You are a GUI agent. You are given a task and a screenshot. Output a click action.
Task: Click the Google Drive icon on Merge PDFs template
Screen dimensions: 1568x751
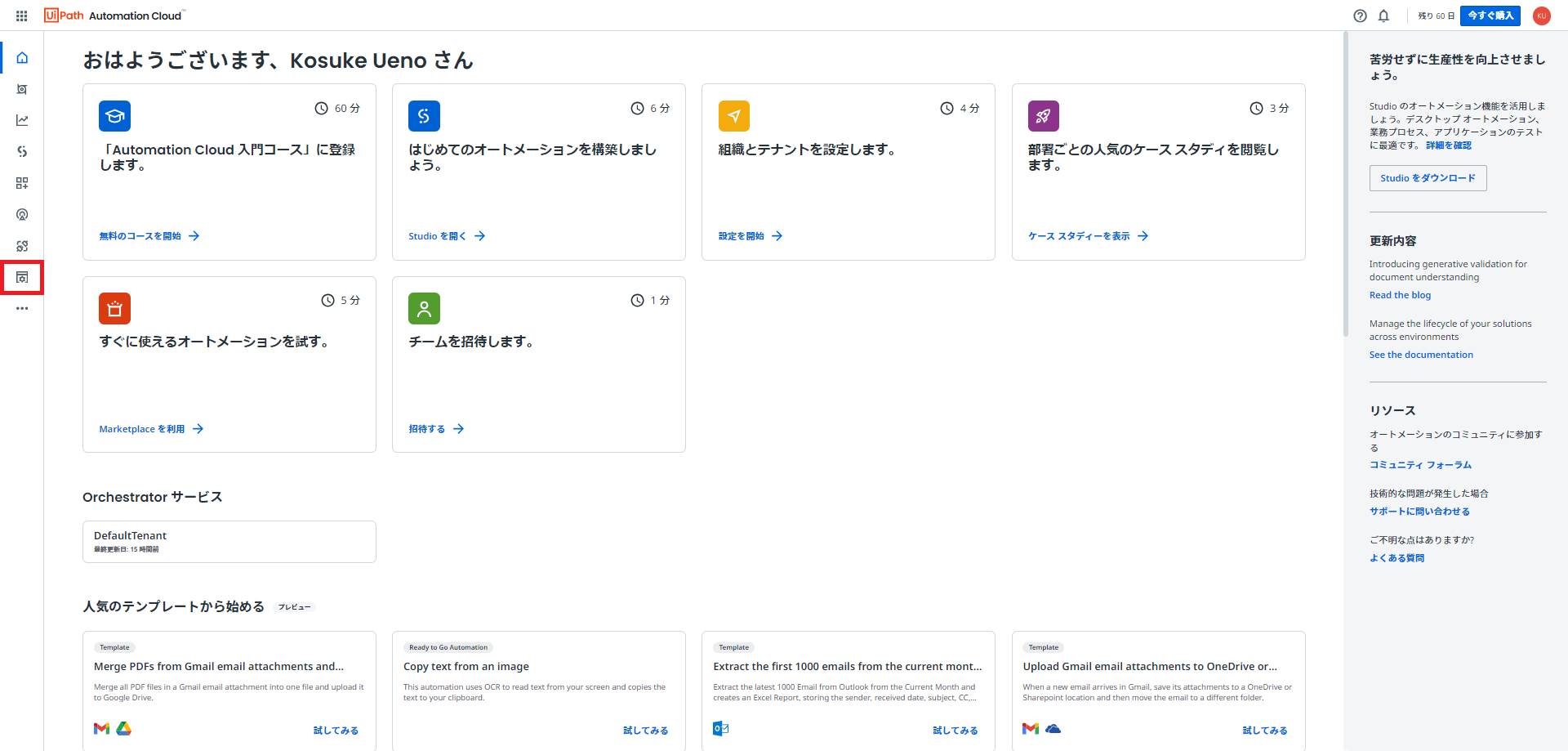click(124, 728)
